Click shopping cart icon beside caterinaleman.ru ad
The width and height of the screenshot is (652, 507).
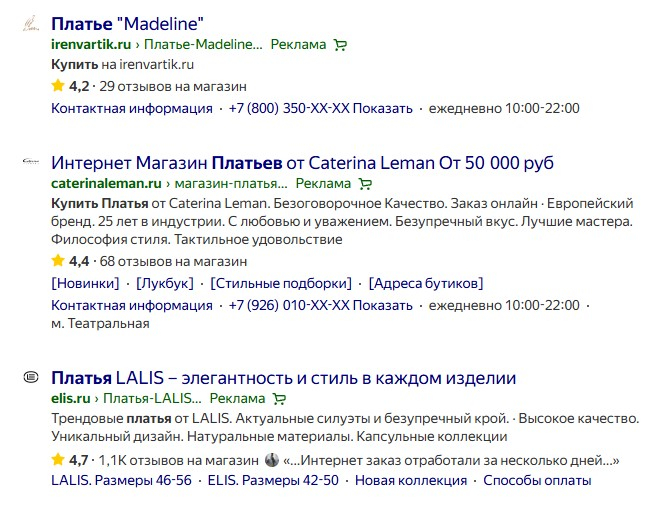coord(365,184)
